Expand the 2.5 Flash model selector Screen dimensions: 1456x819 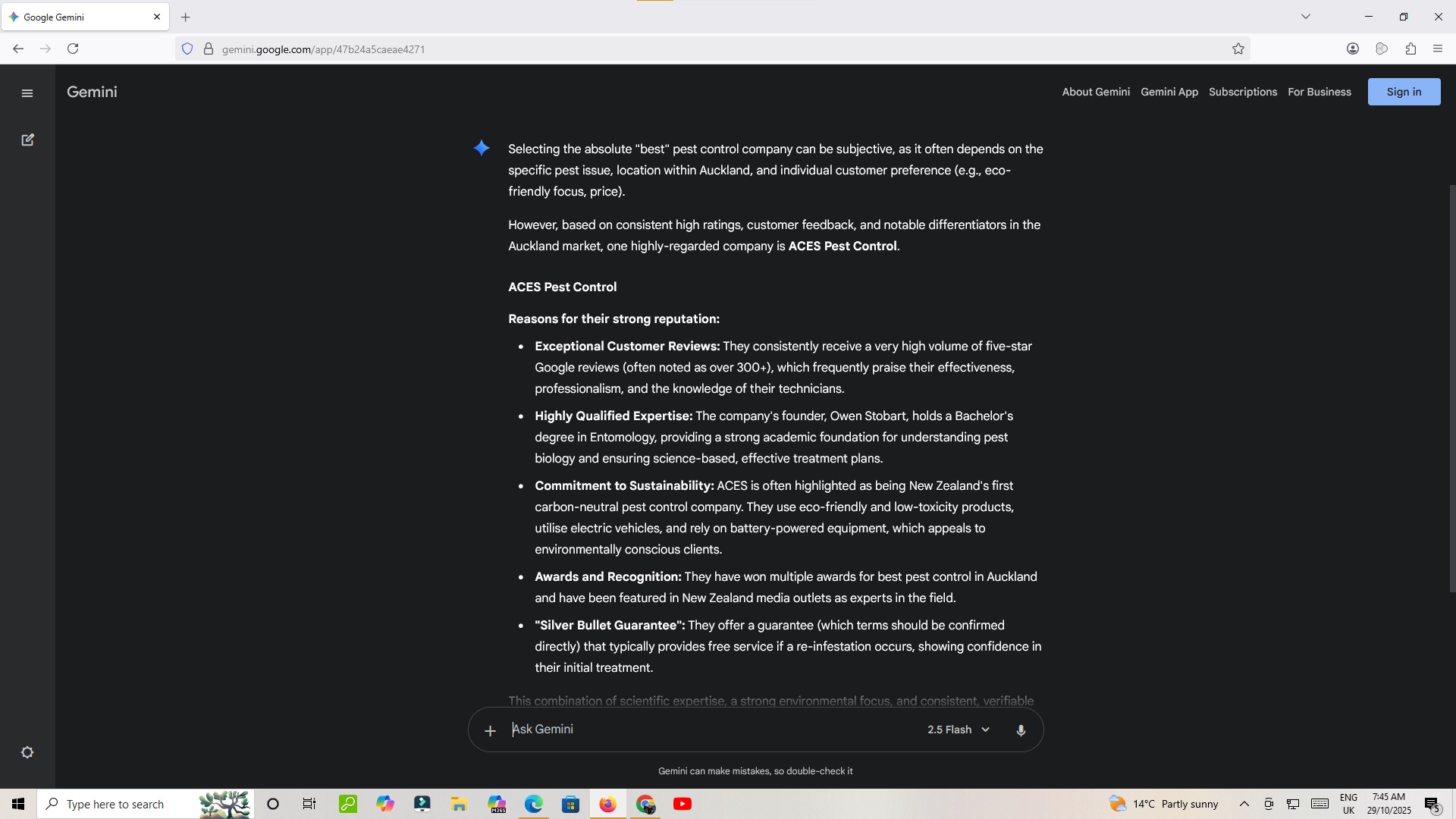click(959, 730)
